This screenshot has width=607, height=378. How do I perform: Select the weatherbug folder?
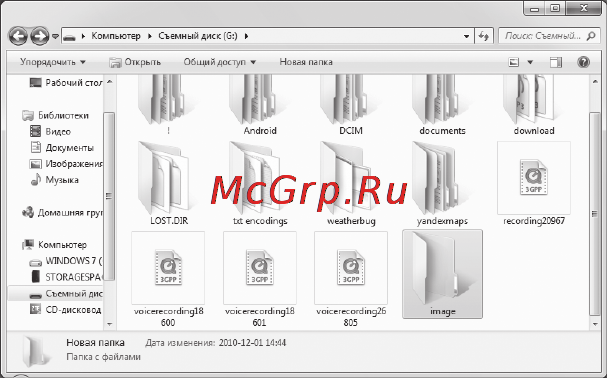tap(351, 183)
